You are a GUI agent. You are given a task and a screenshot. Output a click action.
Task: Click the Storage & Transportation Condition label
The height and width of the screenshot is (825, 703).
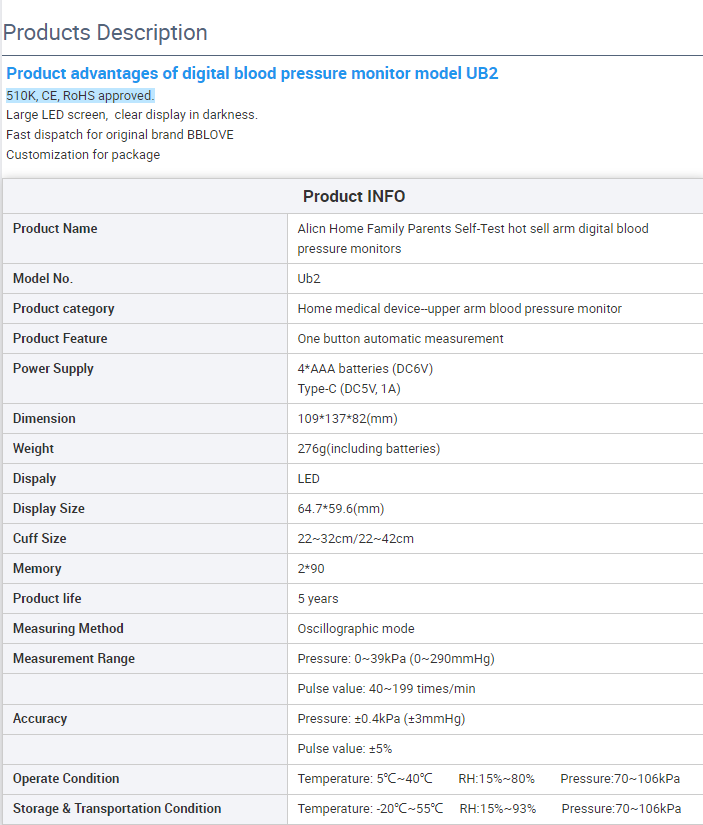click(117, 808)
